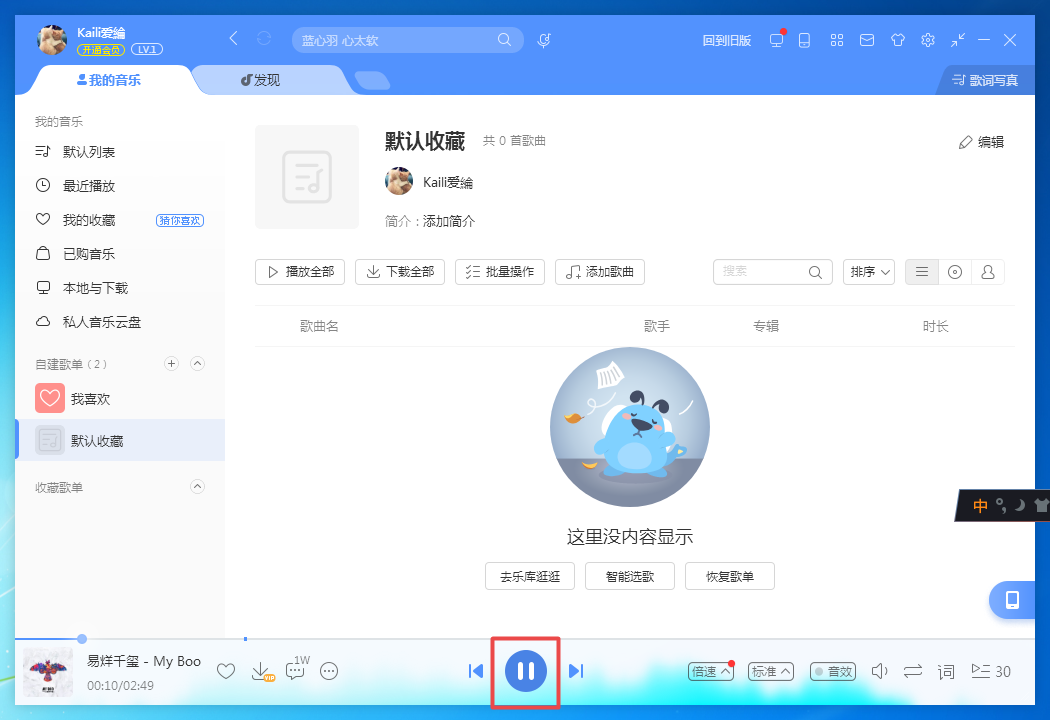Toggle the 音效 sound effect switch

pos(832,671)
